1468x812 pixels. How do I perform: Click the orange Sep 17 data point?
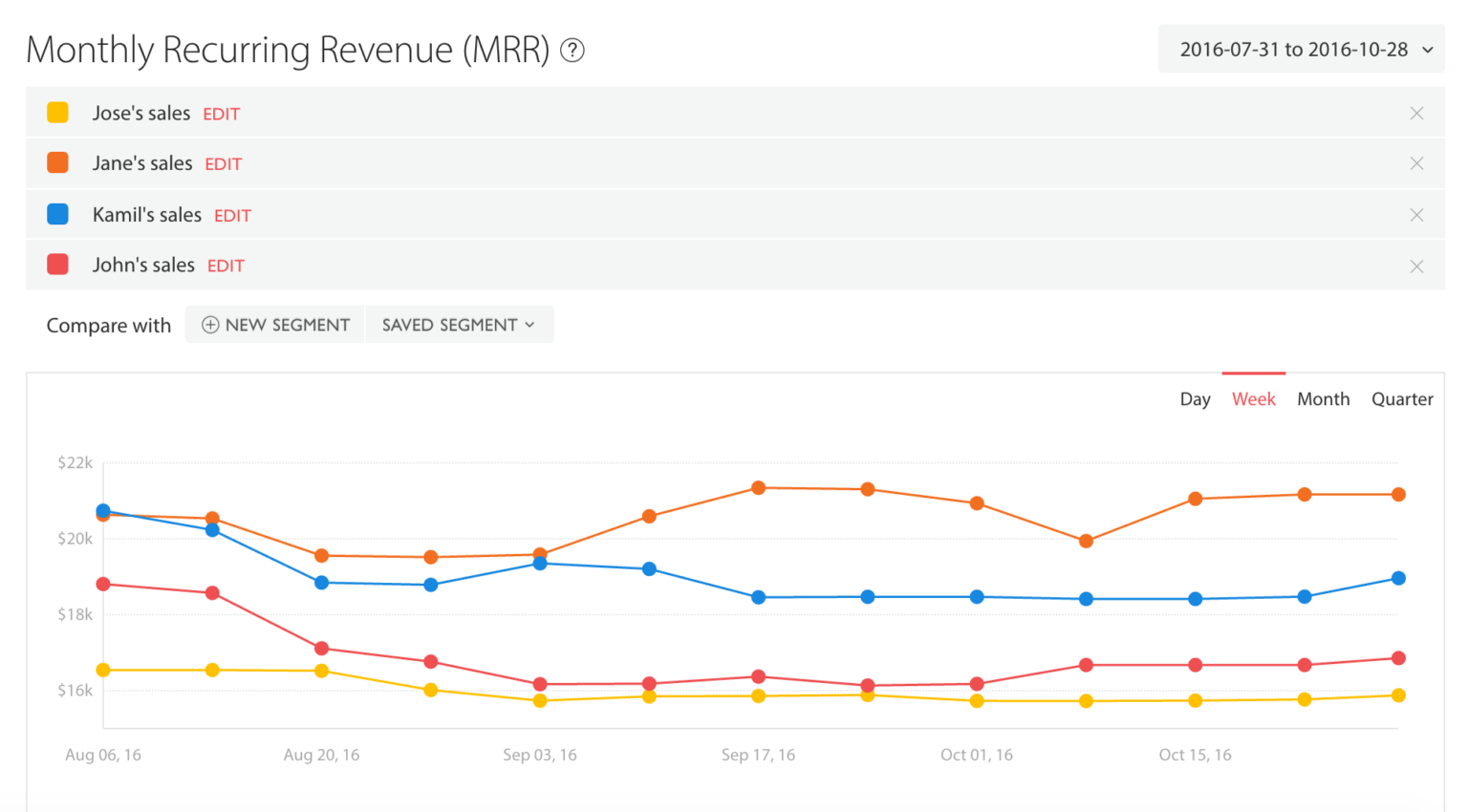point(758,487)
